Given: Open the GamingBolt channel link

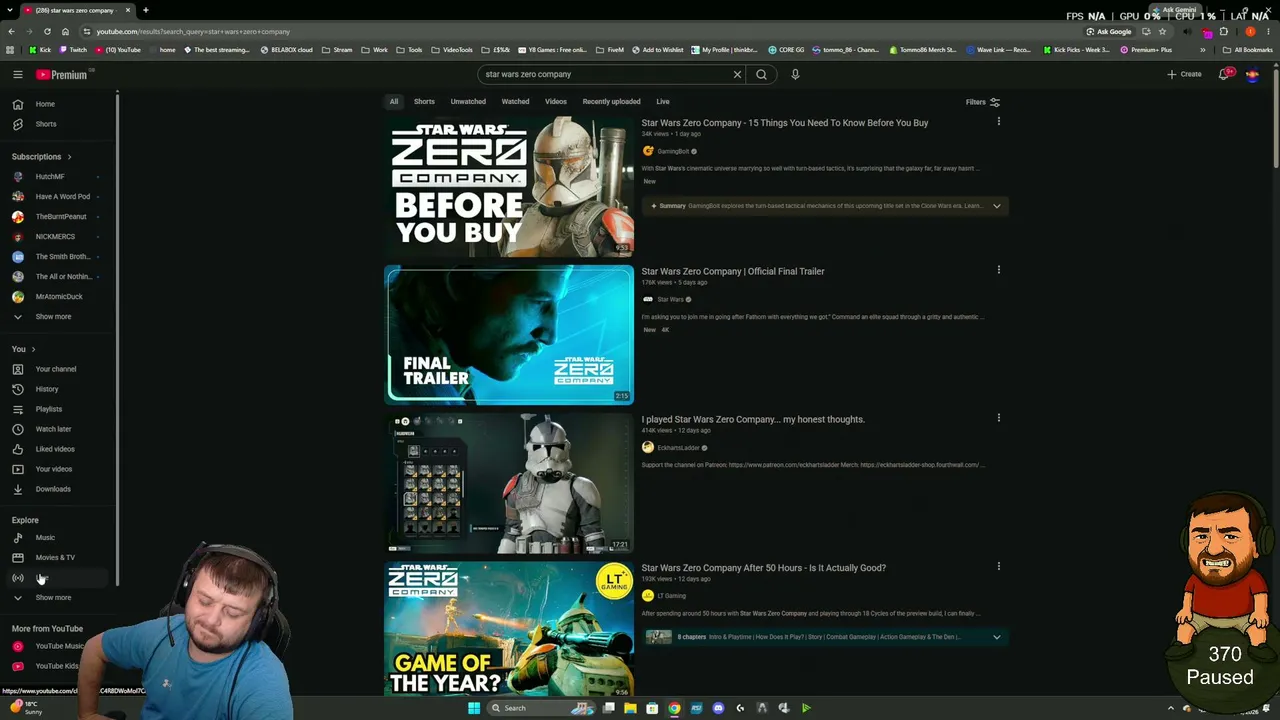Looking at the screenshot, I should 673,151.
